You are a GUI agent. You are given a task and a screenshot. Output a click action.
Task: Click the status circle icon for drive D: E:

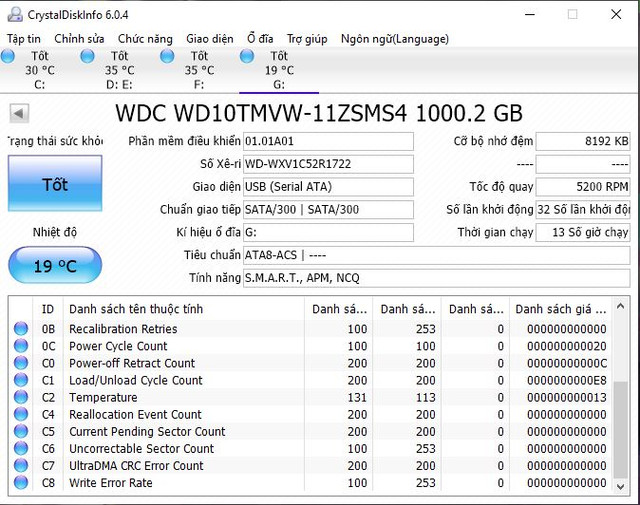(x=87, y=56)
